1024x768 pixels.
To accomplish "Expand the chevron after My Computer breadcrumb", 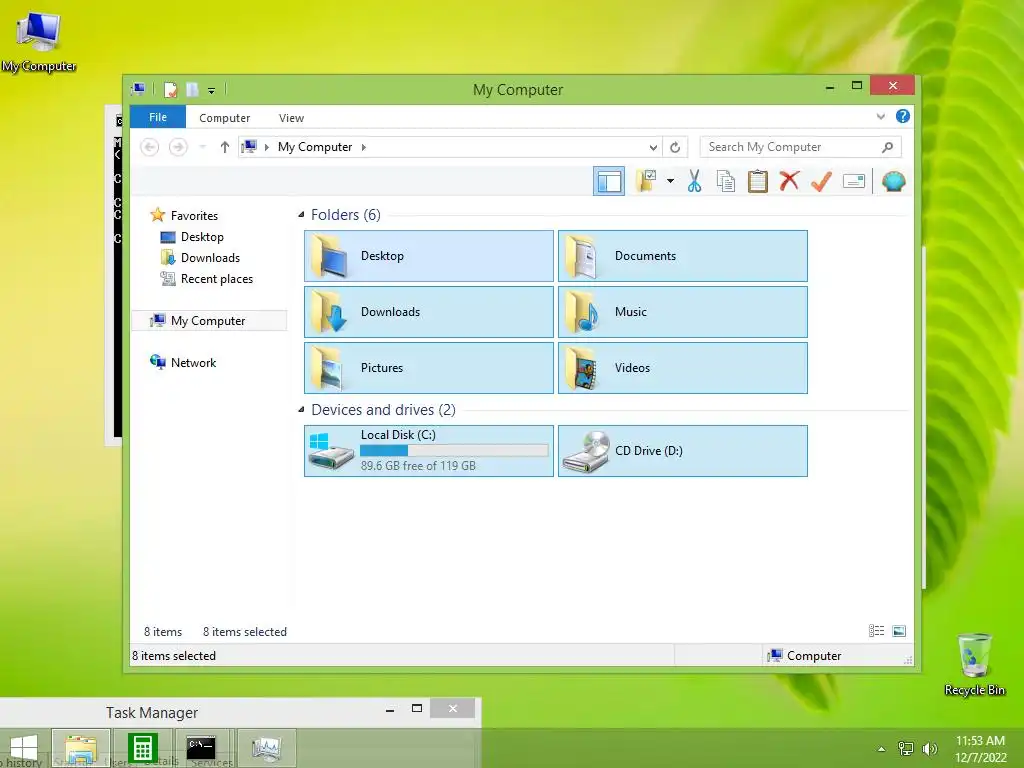I will point(364,147).
